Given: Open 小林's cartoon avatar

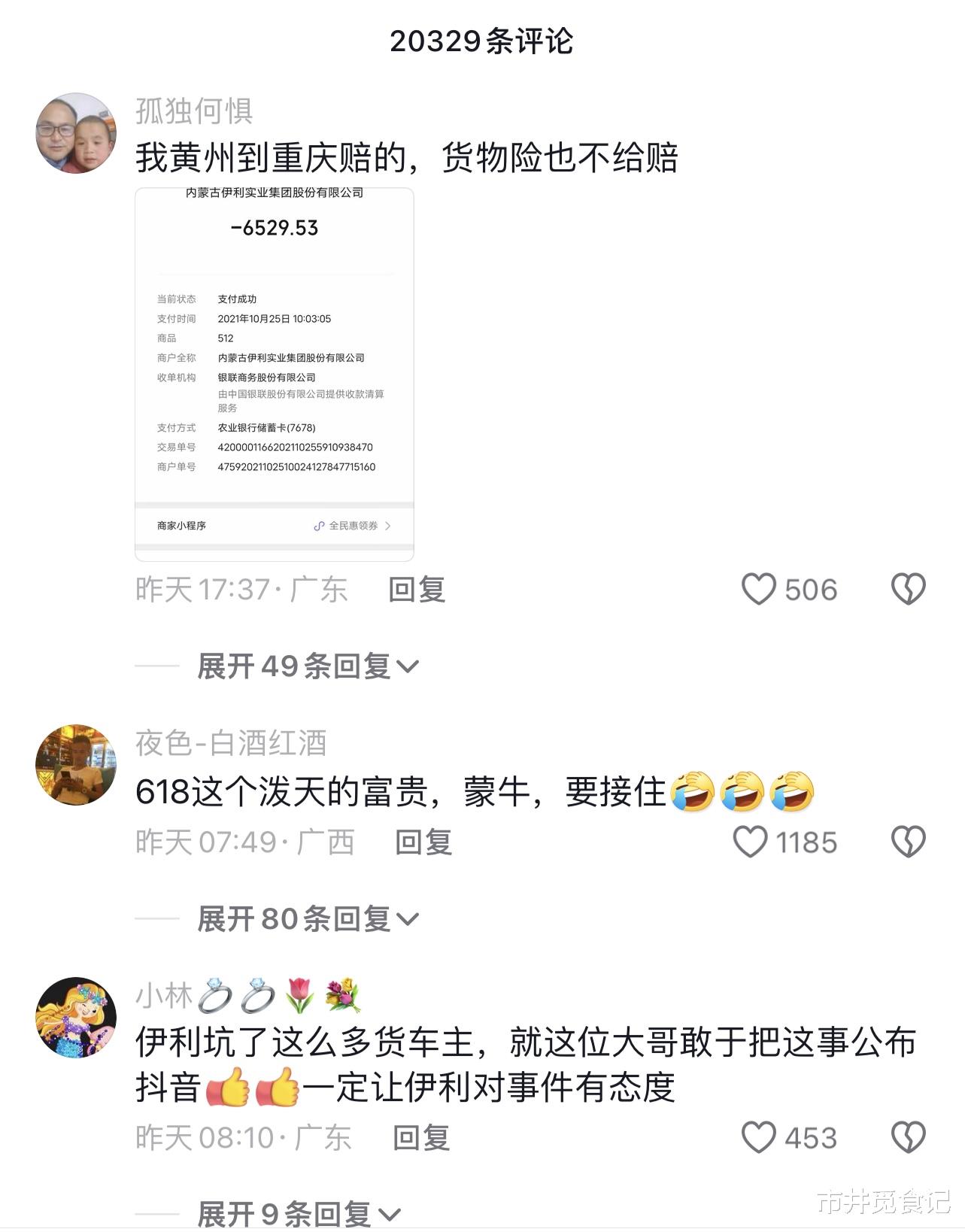Looking at the screenshot, I should 76,1018.
